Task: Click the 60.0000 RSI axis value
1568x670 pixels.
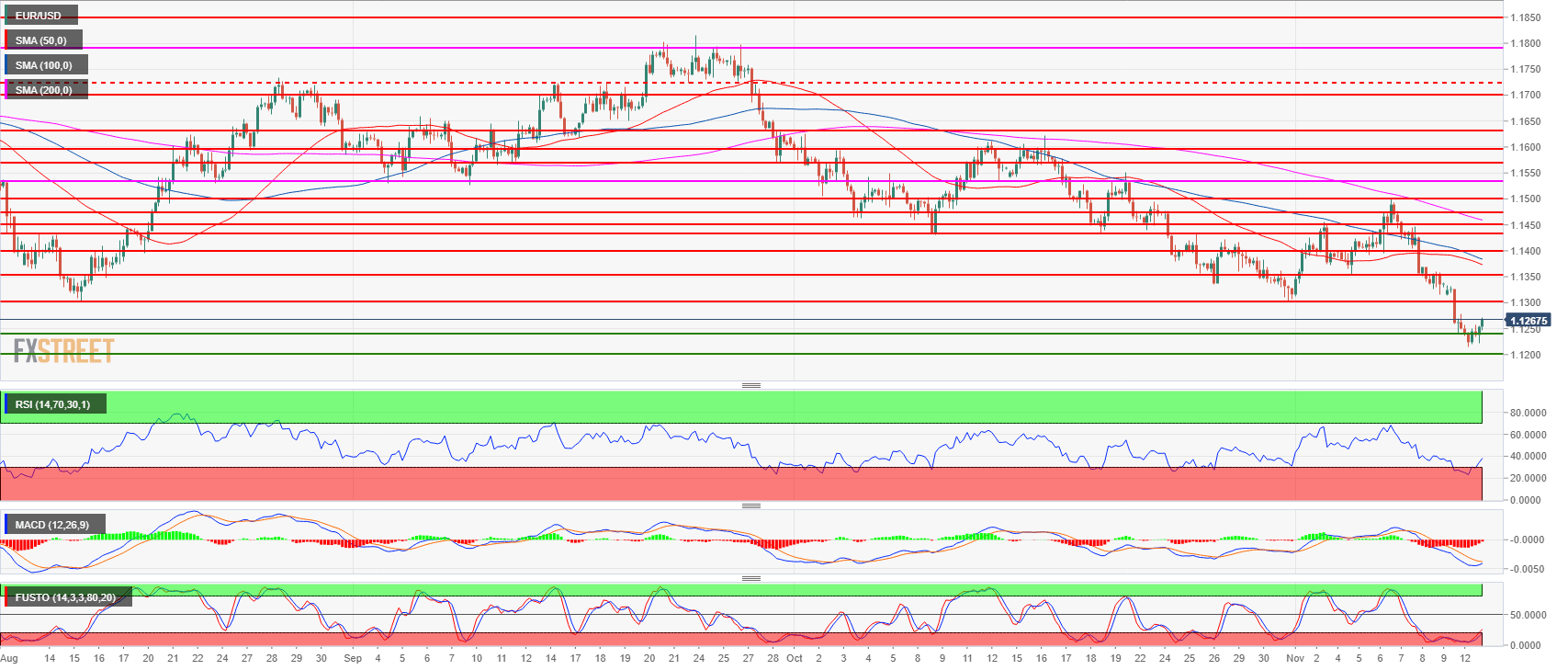Action: click(x=1527, y=436)
